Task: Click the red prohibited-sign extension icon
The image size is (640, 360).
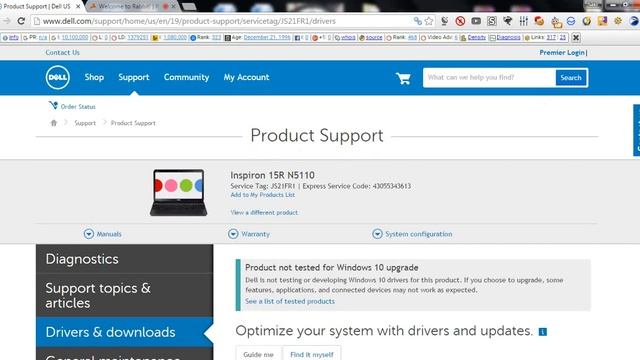Action: [x=460, y=21]
